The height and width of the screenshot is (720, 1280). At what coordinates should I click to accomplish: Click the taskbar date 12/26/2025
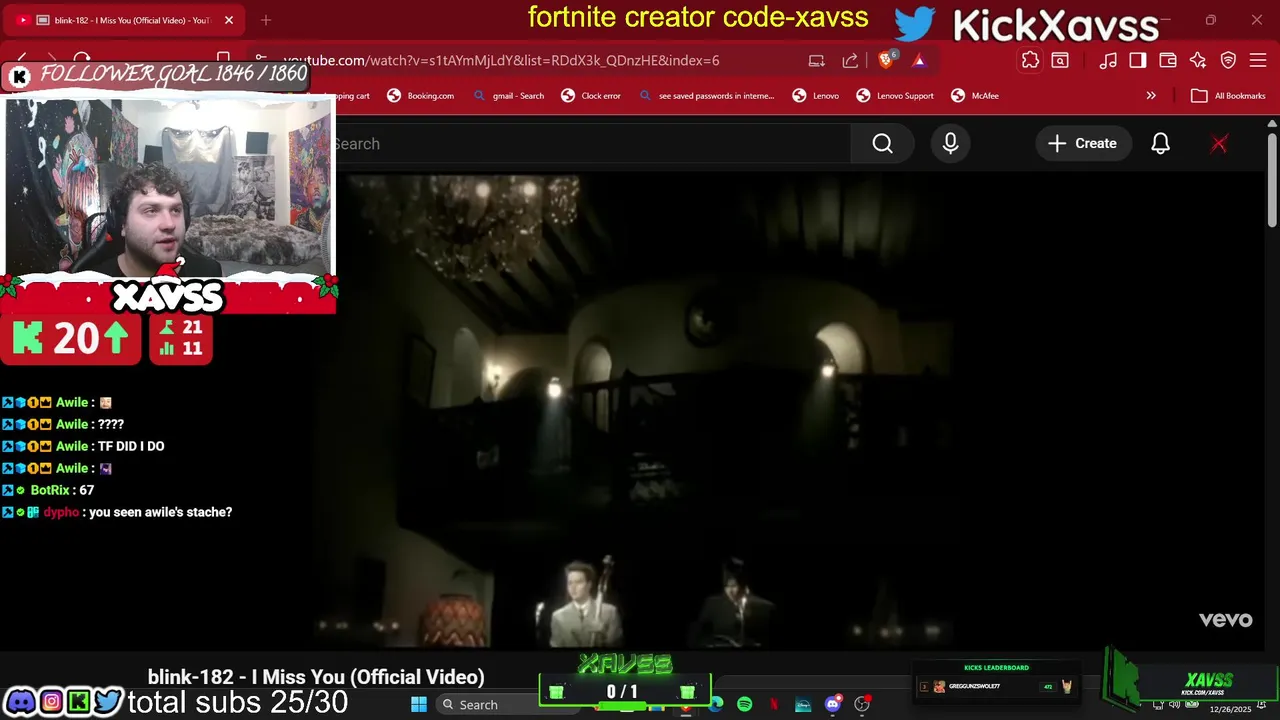pyautogui.click(x=1230, y=709)
